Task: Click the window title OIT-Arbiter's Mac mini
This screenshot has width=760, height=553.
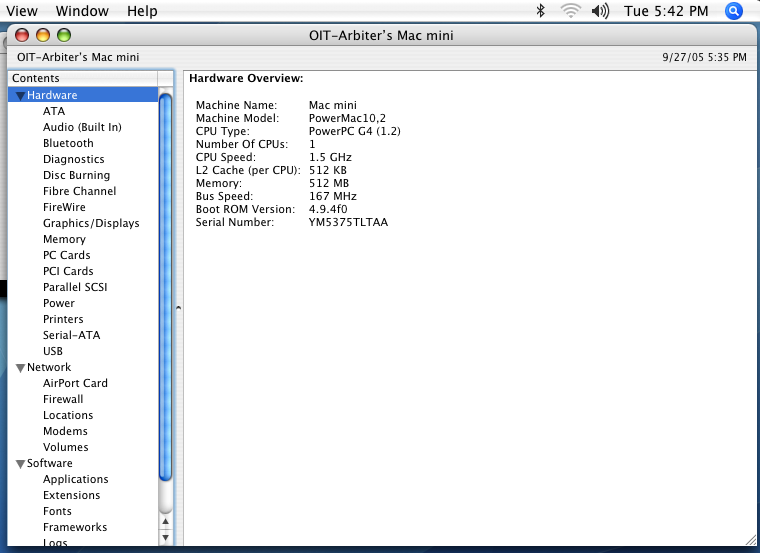Action: 381,35
